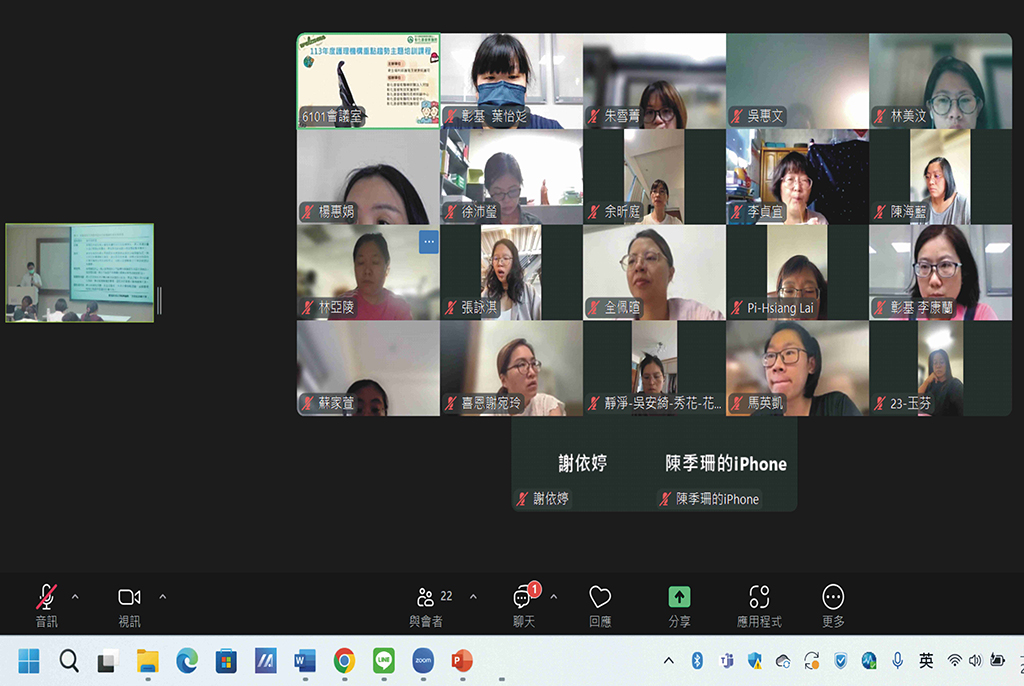The width and height of the screenshot is (1024, 686).
Task: Click the 回應 heart reactions icon
Action: click(600, 598)
